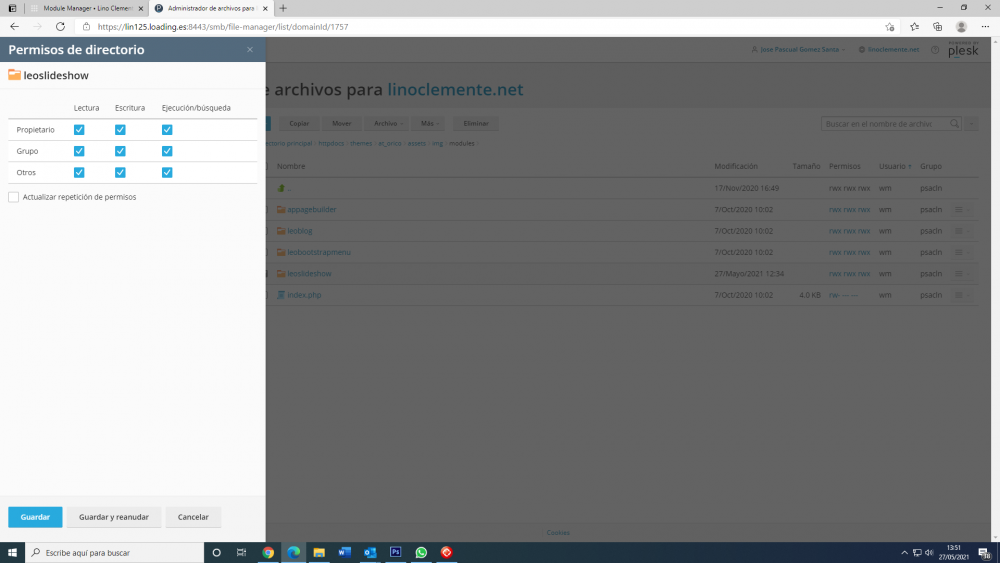
Task: Reload the current page
Action: click(60, 27)
